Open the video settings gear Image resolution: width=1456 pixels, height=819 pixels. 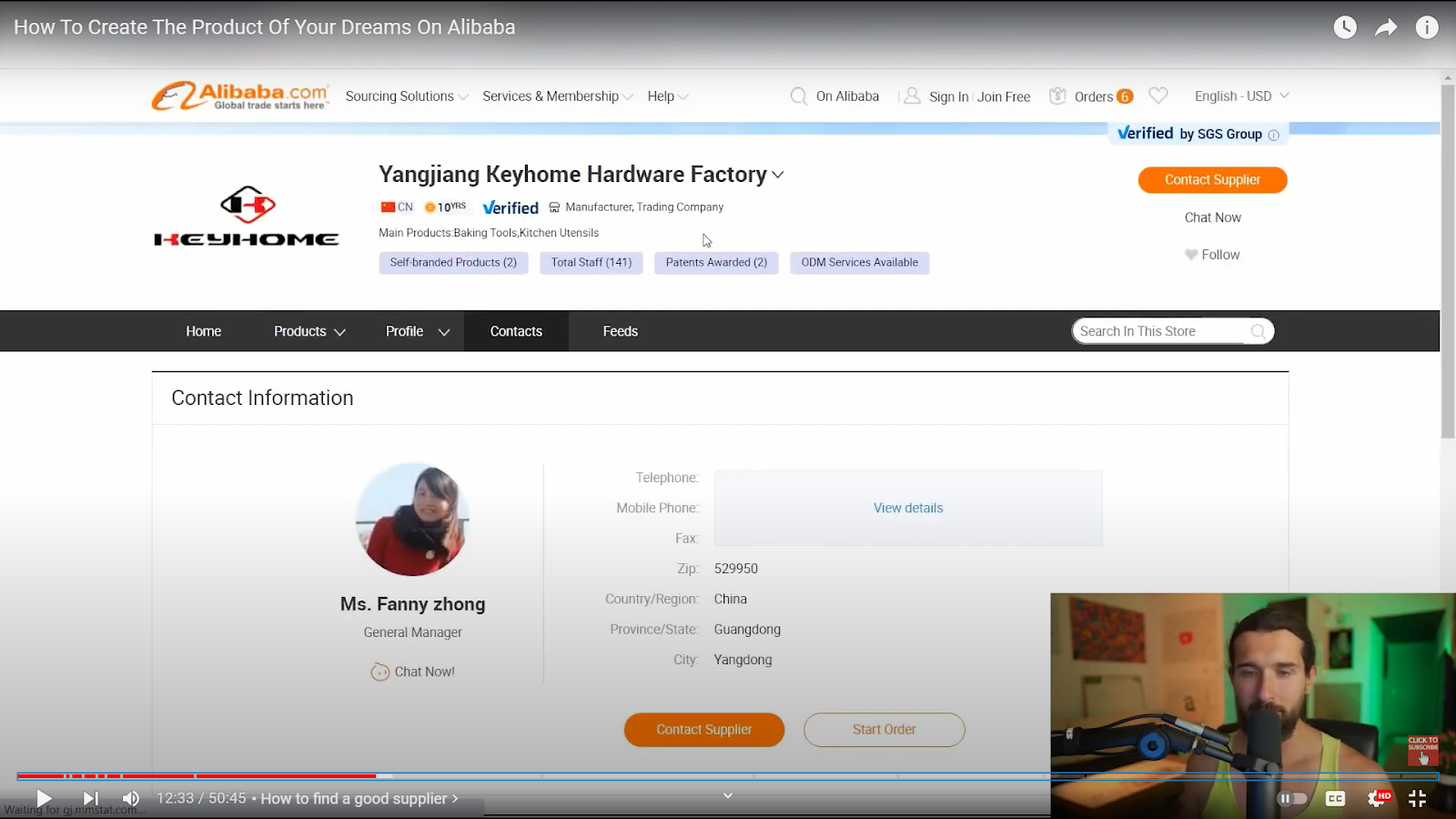pos(1377,798)
